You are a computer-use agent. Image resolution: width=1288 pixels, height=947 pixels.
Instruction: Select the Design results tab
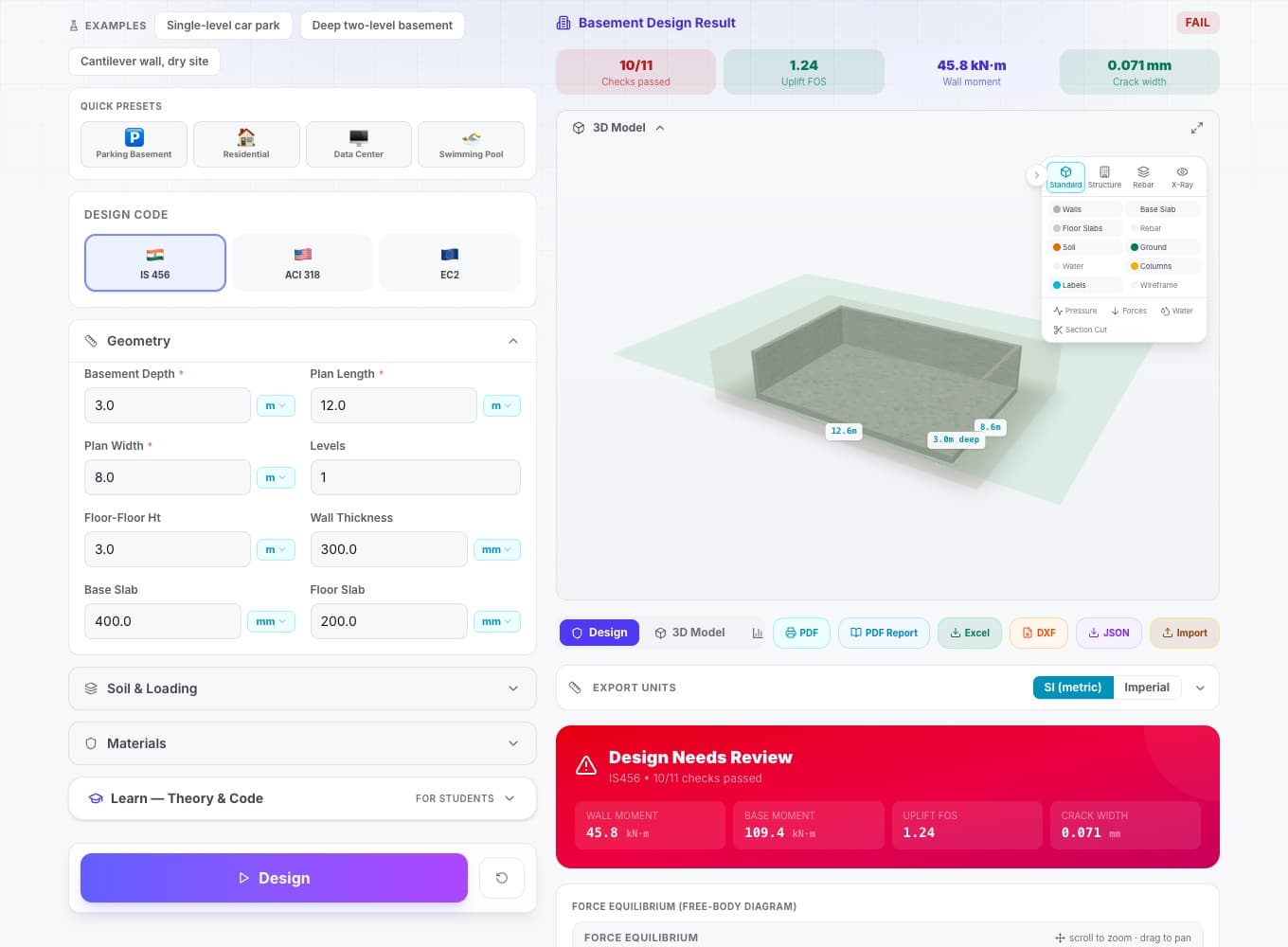[599, 633]
